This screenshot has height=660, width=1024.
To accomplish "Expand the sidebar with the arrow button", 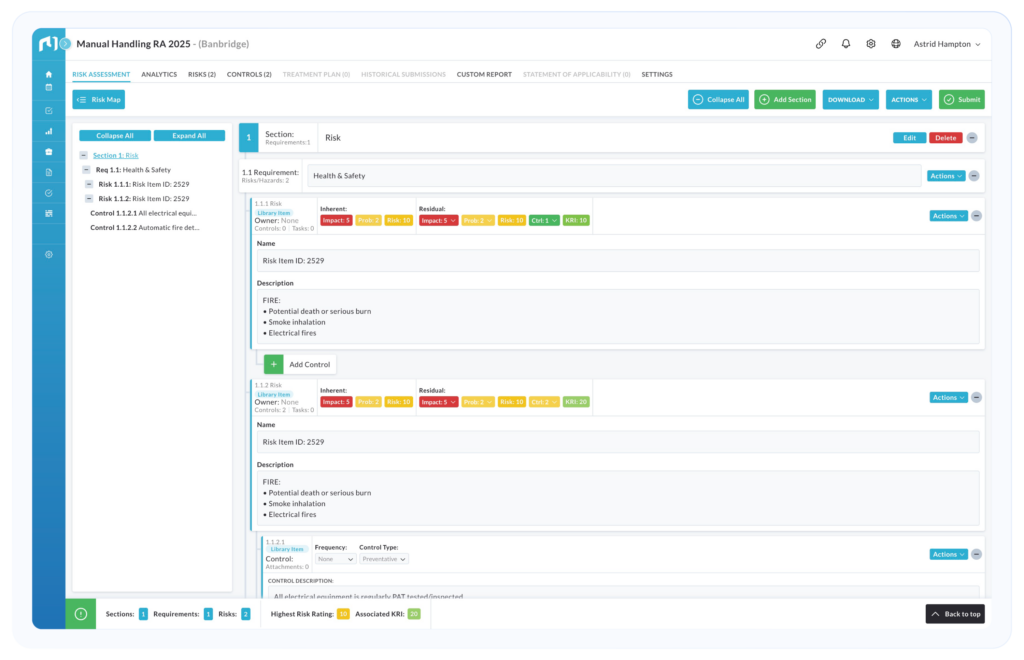I will (x=65, y=44).
